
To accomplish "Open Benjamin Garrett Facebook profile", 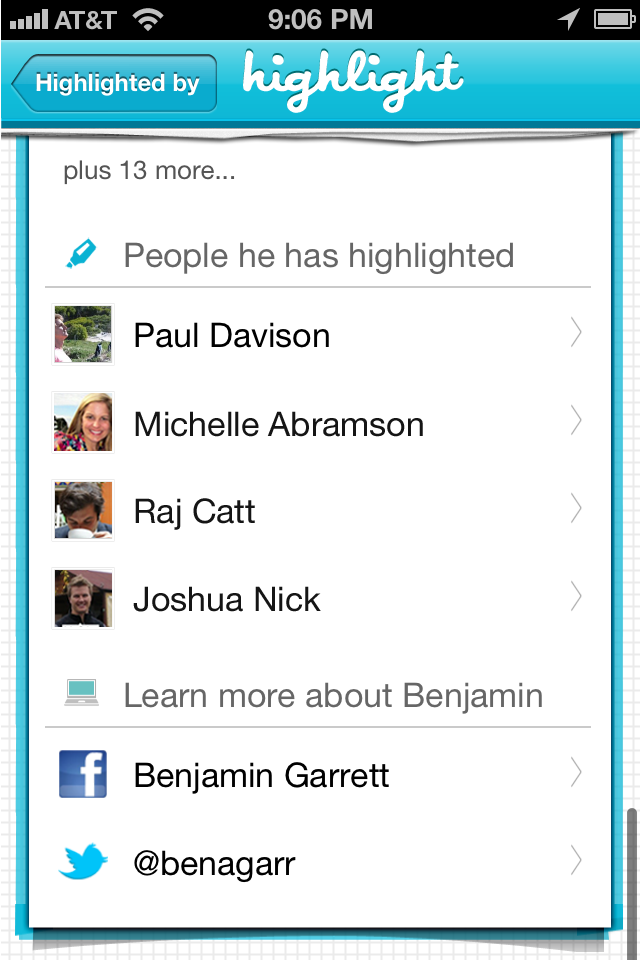I will click(318, 774).
